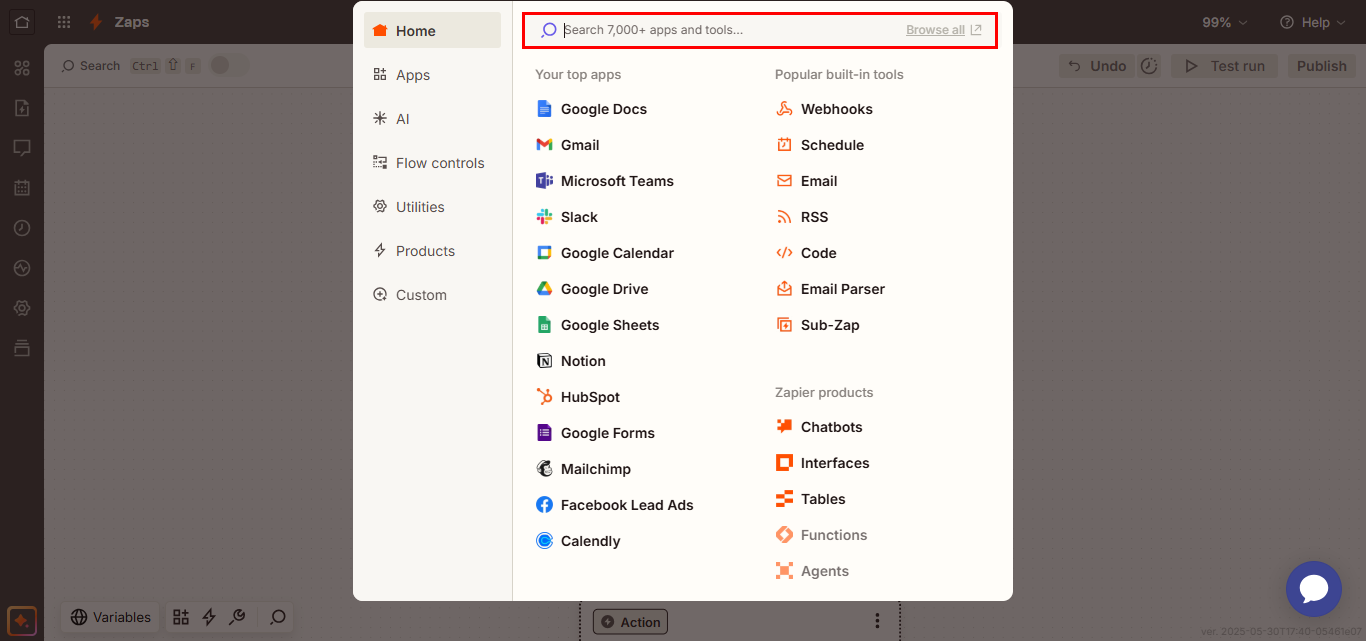Switch to the Apps category tab
Viewport: 1366px width, 641px height.
tap(412, 75)
